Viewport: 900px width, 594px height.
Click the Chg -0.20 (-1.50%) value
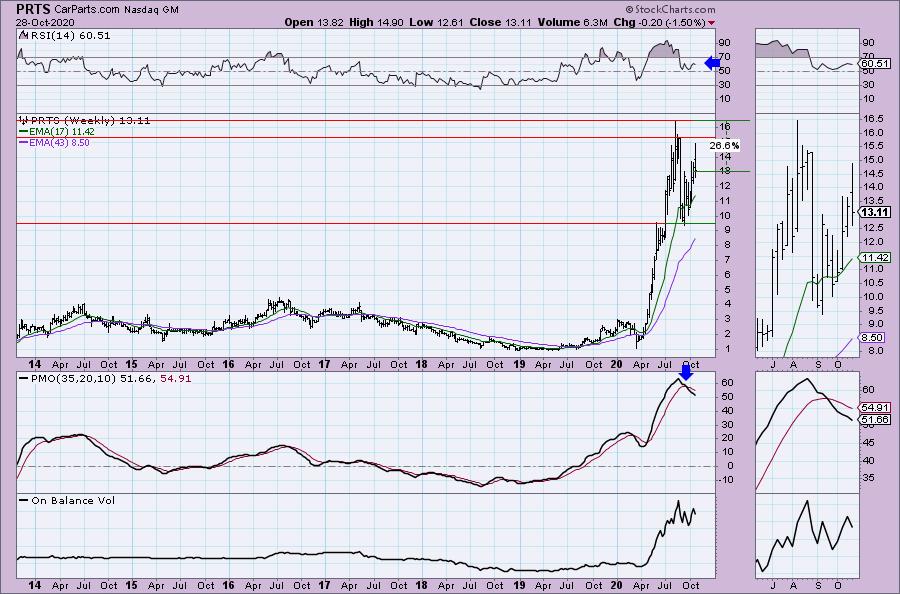(x=659, y=23)
